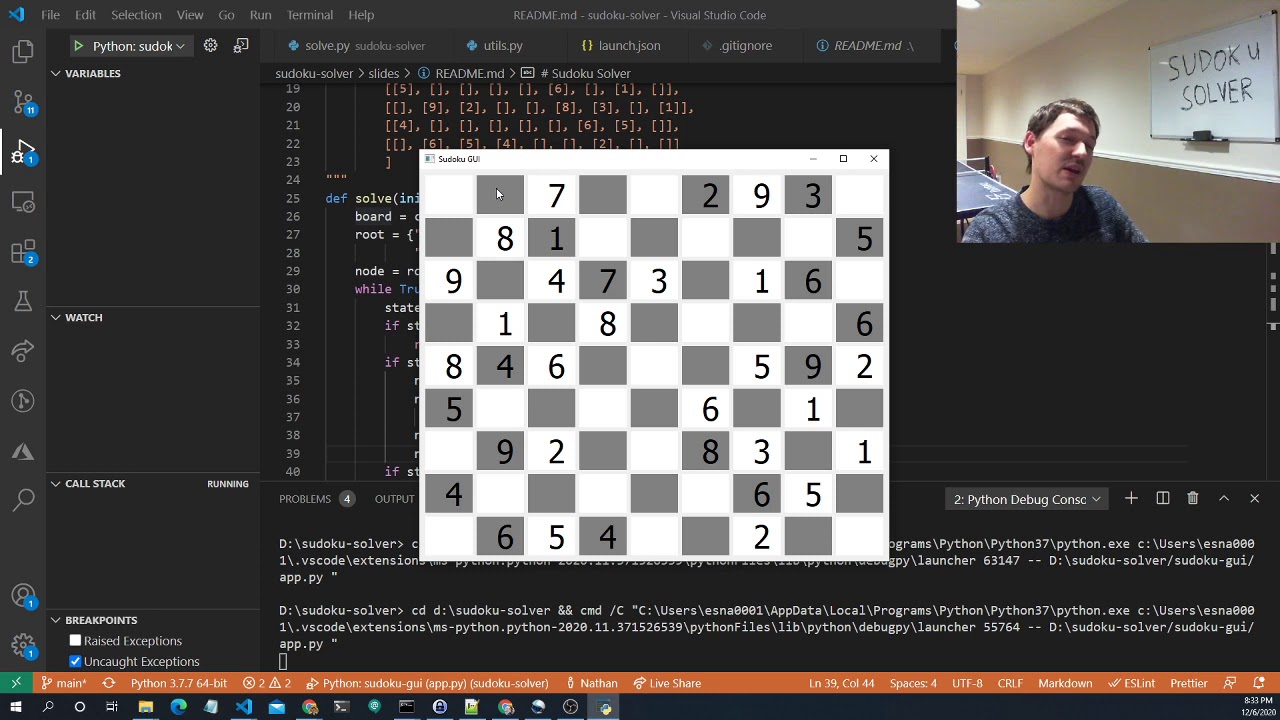Close the terminal panel
Image resolution: width=1280 pixels, height=720 pixels.
(1254, 498)
